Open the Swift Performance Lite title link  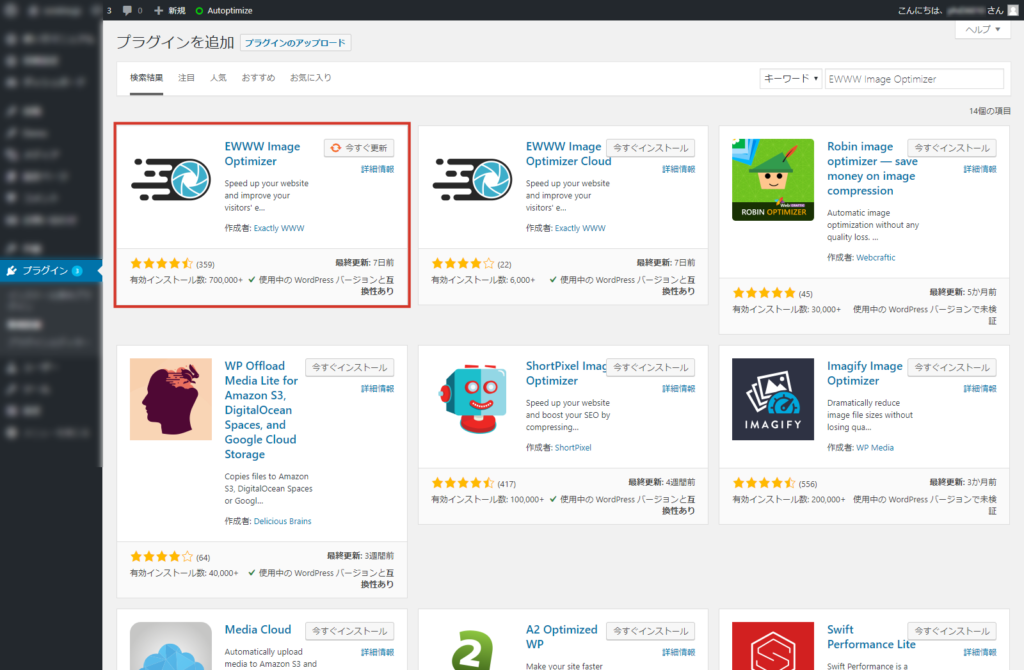(x=871, y=637)
